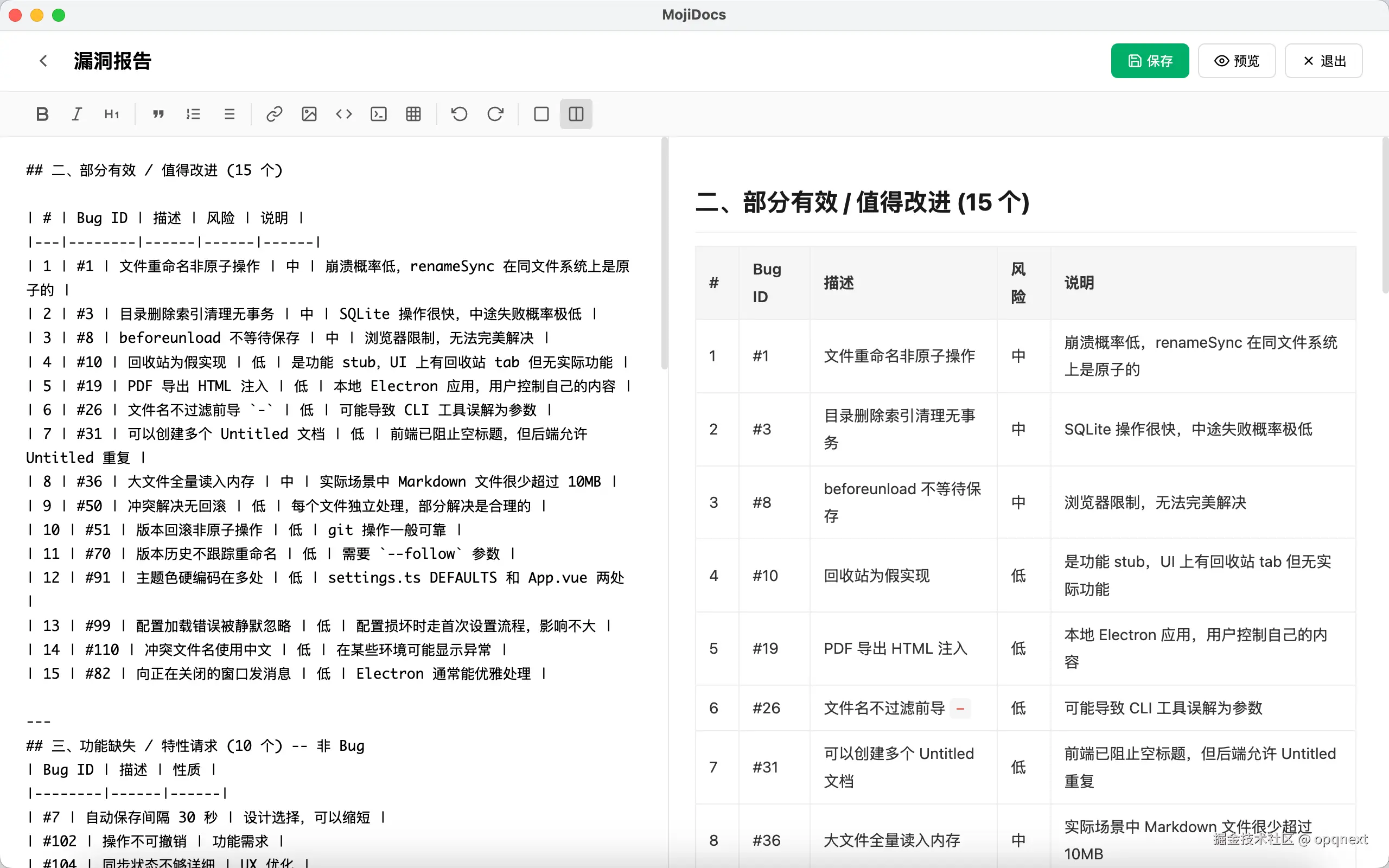Go back using the left chevron
The height and width of the screenshot is (868, 1389).
coord(43,61)
